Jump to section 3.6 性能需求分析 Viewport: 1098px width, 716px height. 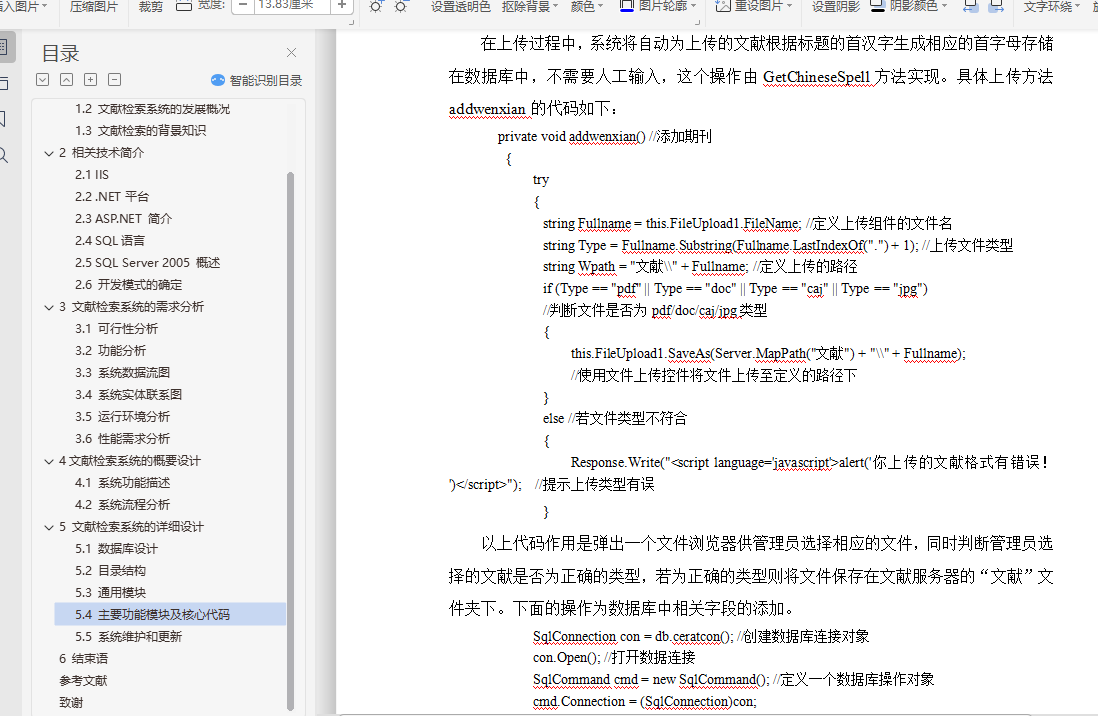click(x=123, y=439)
